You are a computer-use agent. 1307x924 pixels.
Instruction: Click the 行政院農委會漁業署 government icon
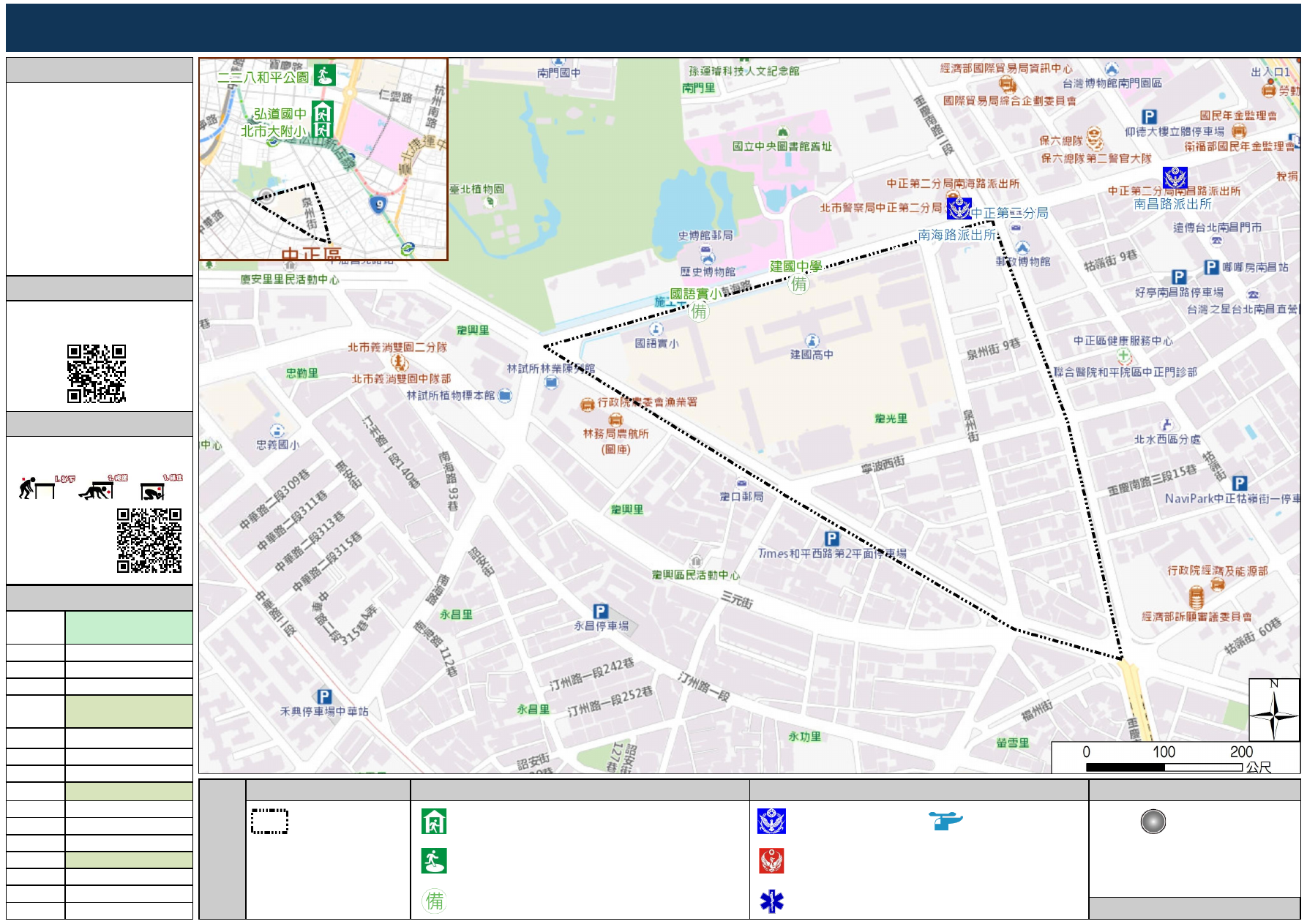click(x=587, y=405)
